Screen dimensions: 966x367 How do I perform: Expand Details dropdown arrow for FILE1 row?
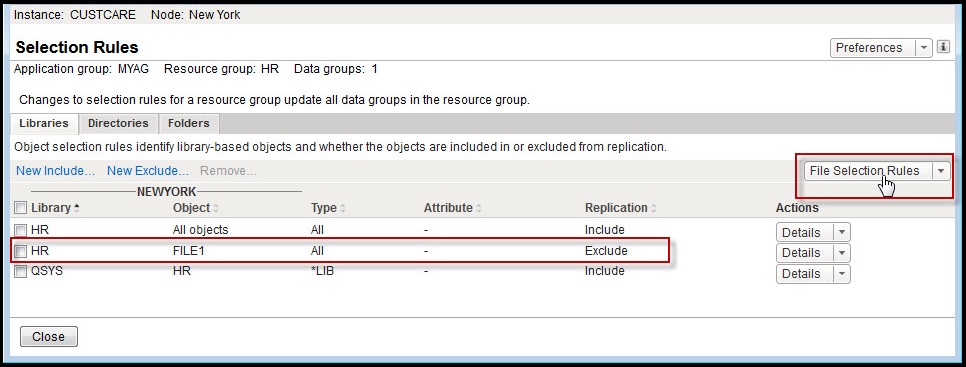pyautogui.click(x=842, y=253)
